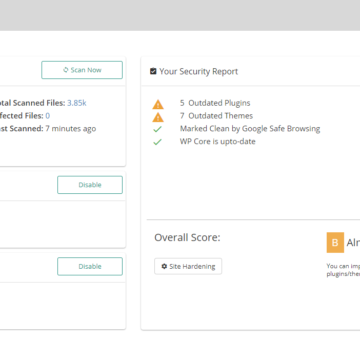Open Site Hardening settings
Screen dimensions: 360x360
(188, 266)
